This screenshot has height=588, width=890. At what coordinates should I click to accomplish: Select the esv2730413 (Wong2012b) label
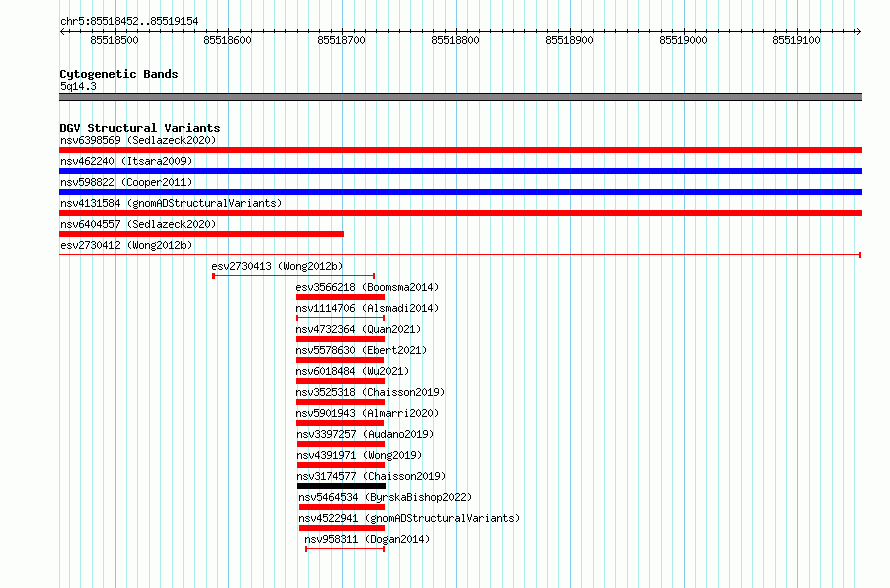[x=277, y=266]
